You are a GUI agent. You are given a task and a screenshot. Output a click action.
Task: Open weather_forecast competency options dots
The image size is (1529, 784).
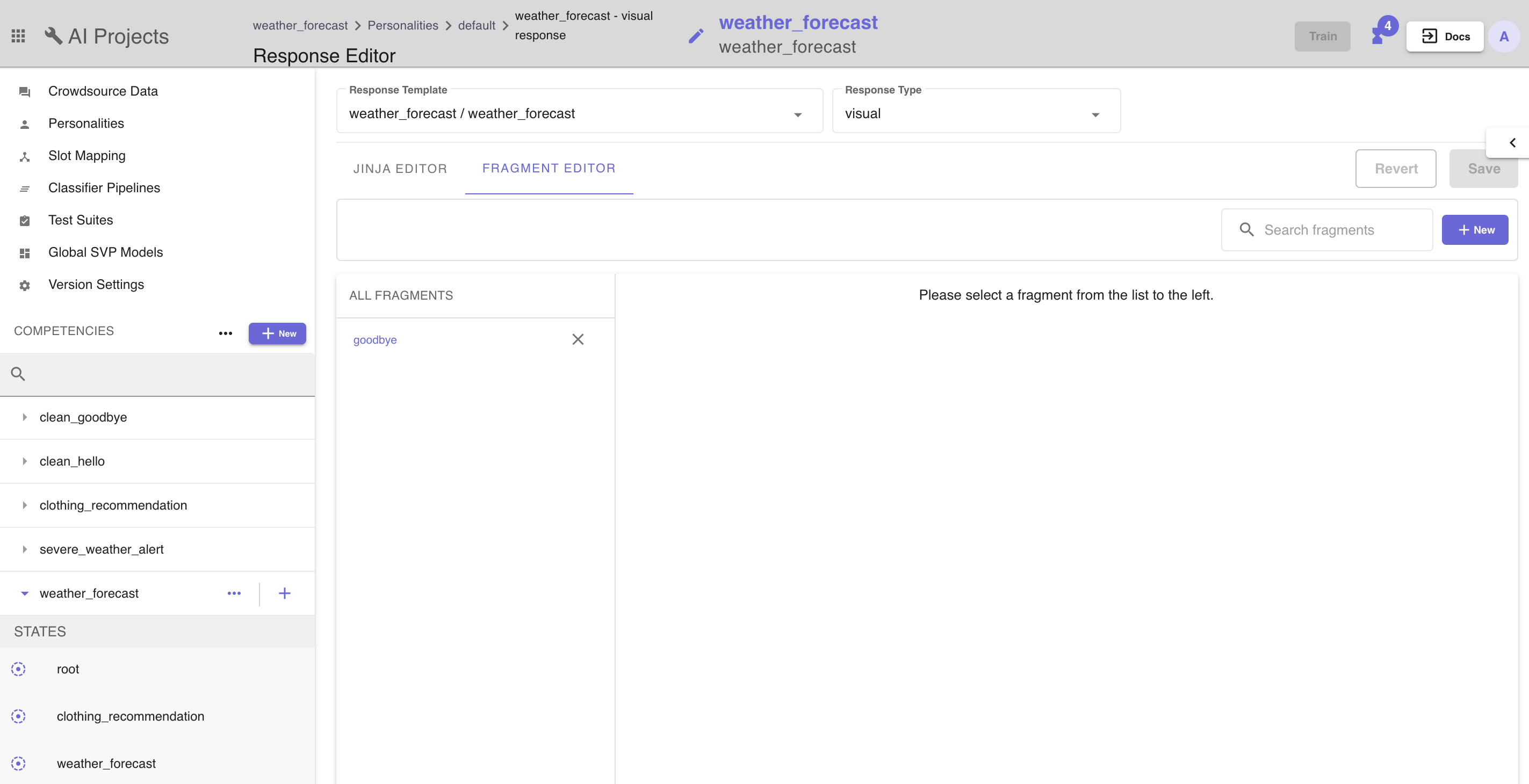[x=234, y=593]
